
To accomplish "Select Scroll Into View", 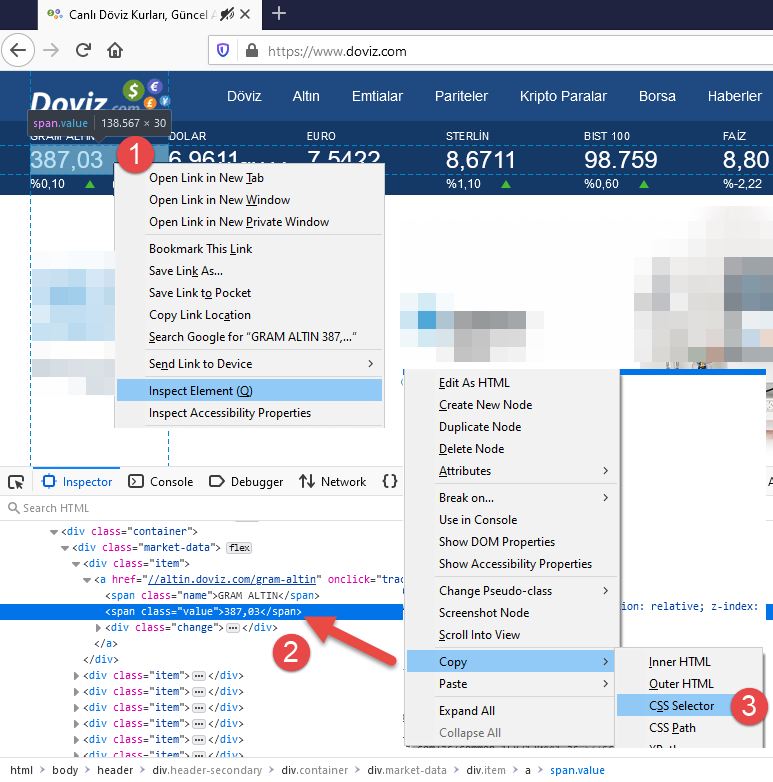I will (x=512, y=634).
